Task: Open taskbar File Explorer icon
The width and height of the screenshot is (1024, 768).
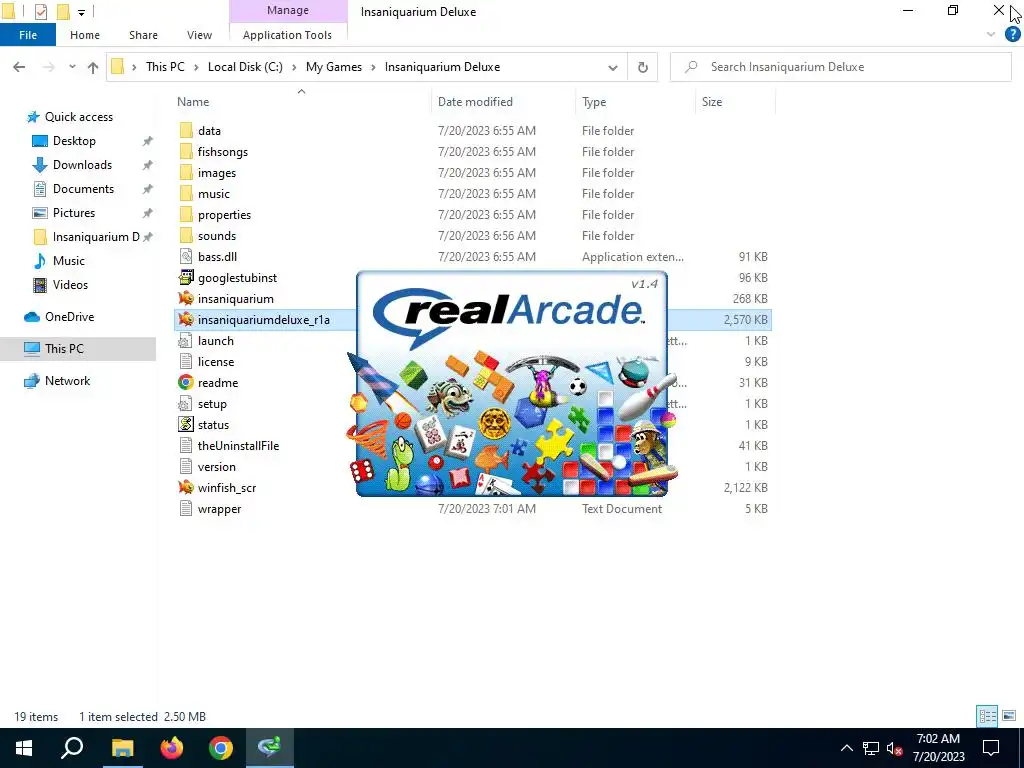Action: click(x=122, y=748)
